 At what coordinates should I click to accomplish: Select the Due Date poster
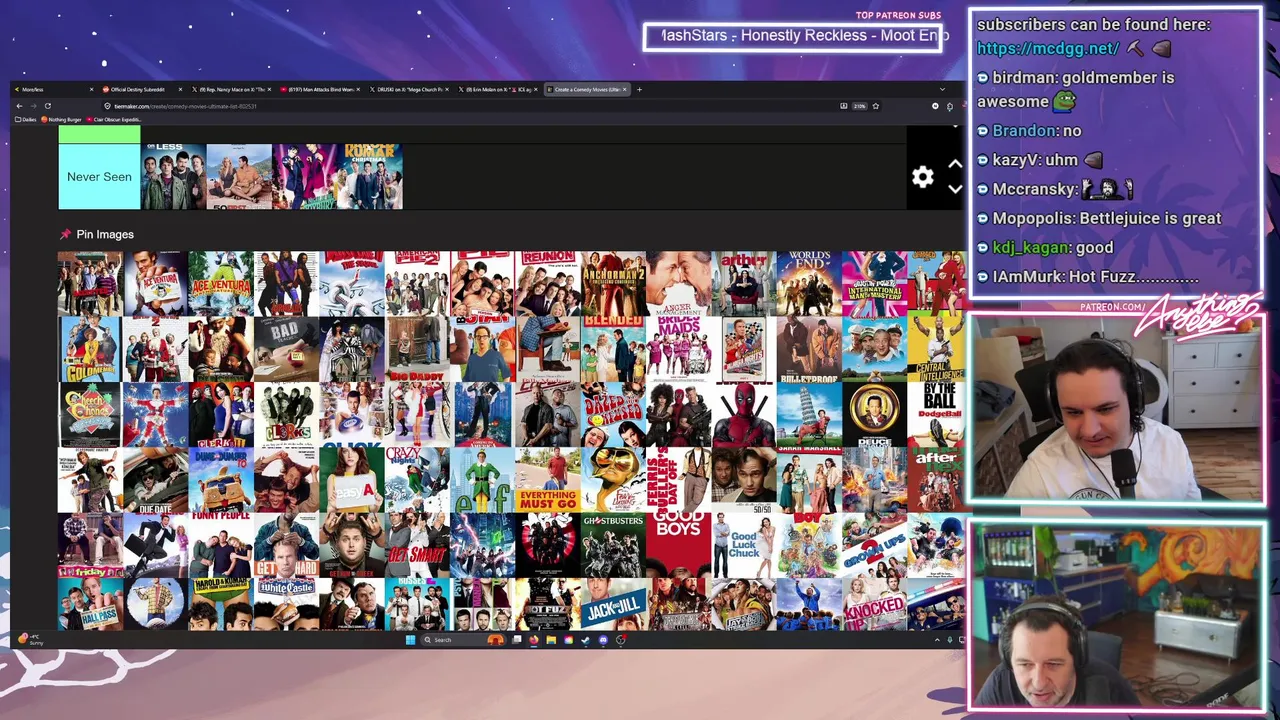pyautogui.click(x=156, y=479)
